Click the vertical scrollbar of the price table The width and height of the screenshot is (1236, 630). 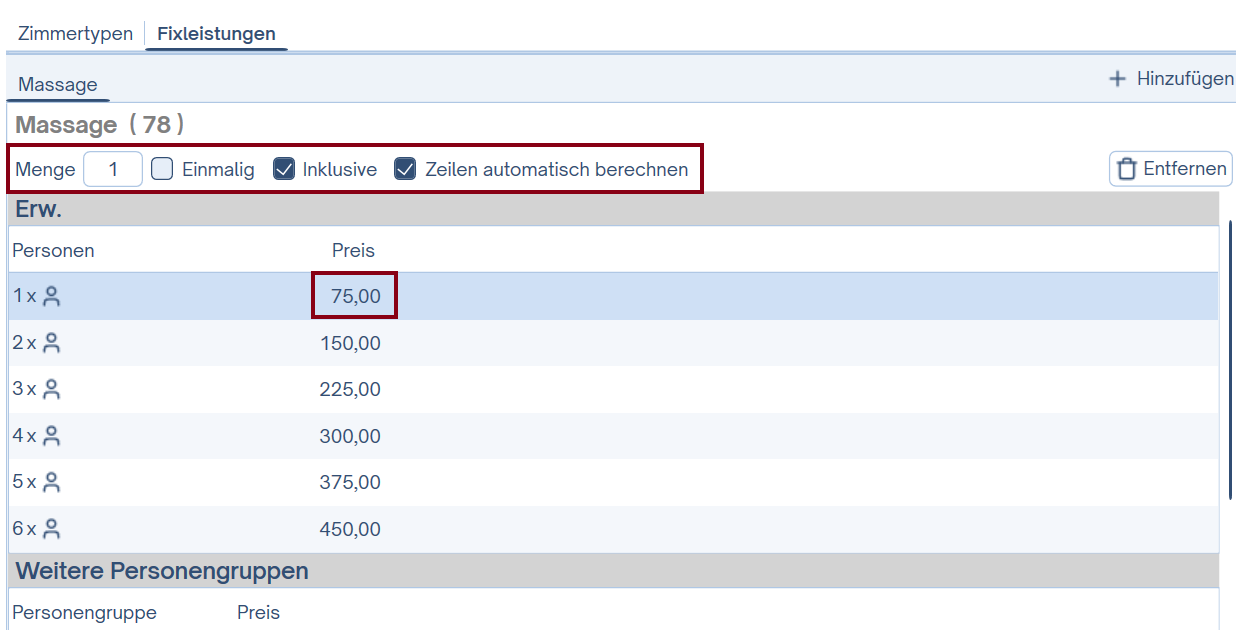(x=1230, y=360)
